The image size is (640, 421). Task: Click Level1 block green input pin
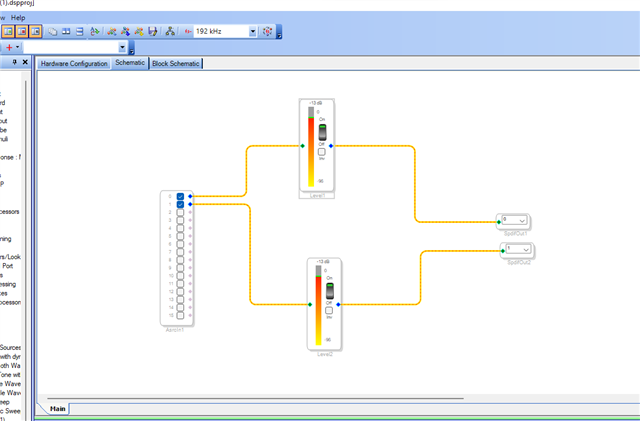point(302,146)
